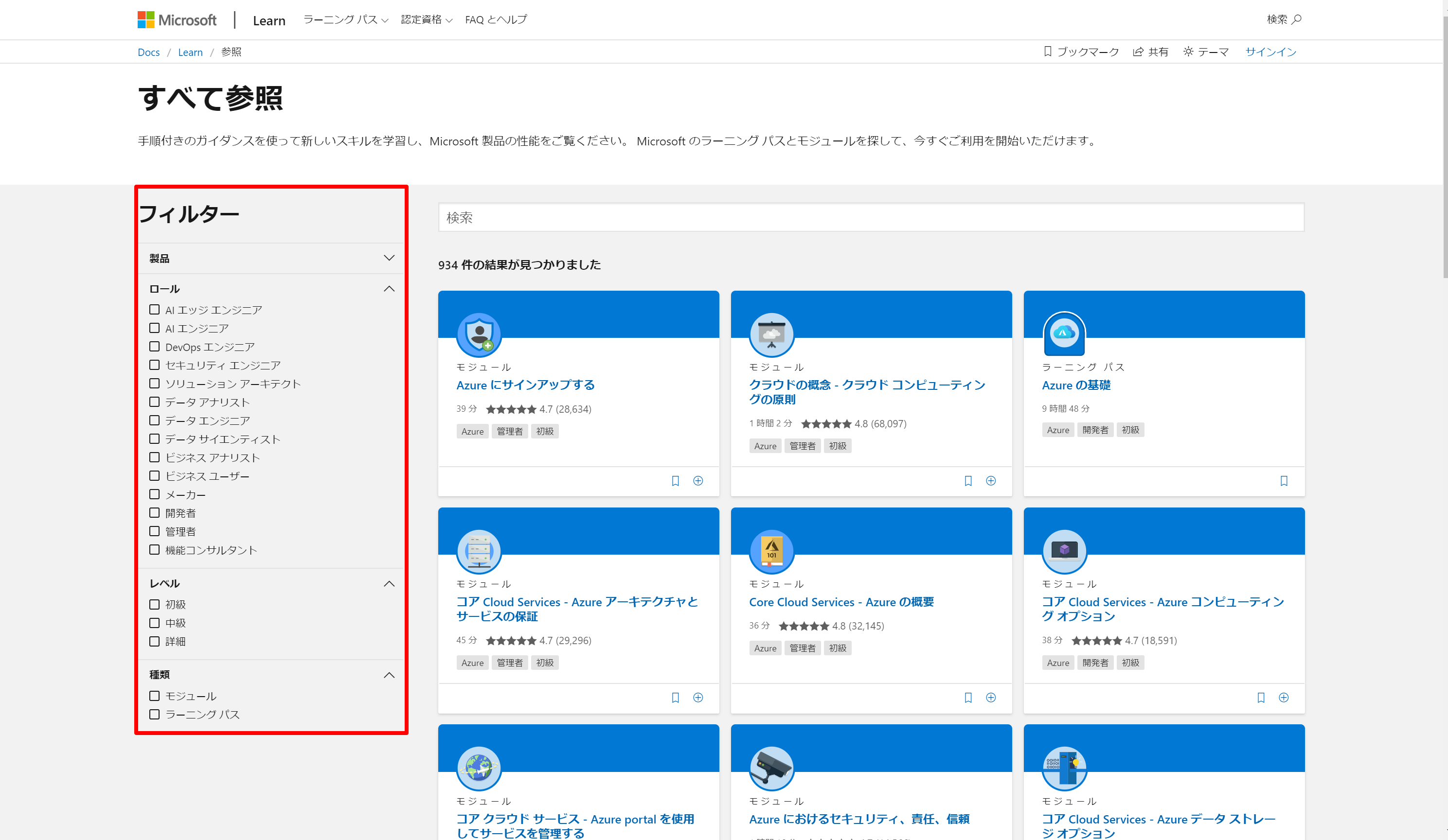Click the 共有 share icon
This screenshot has height=840, width=1448.
tap(1137, 52)
